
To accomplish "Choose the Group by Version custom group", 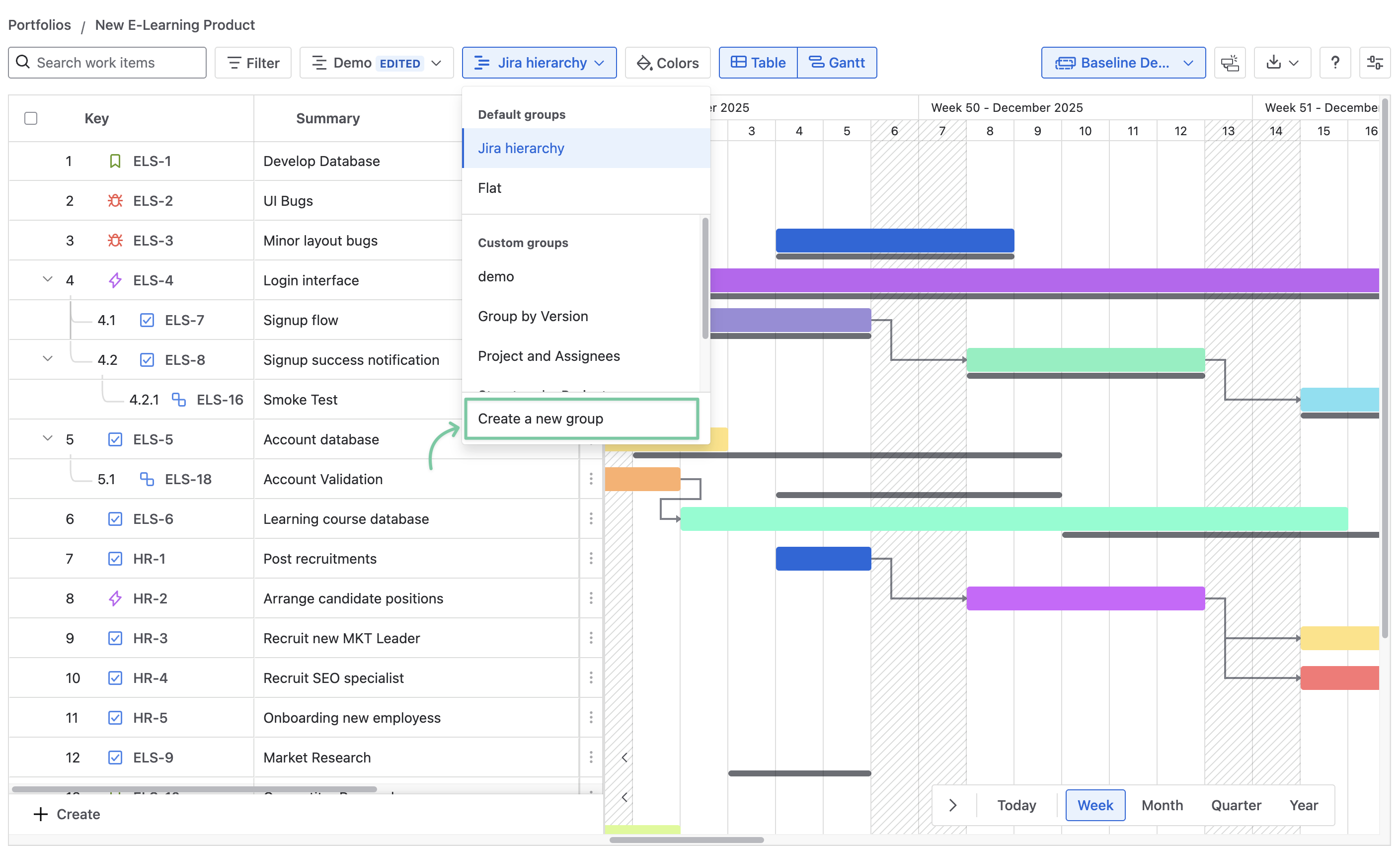I will pos(533,316).
